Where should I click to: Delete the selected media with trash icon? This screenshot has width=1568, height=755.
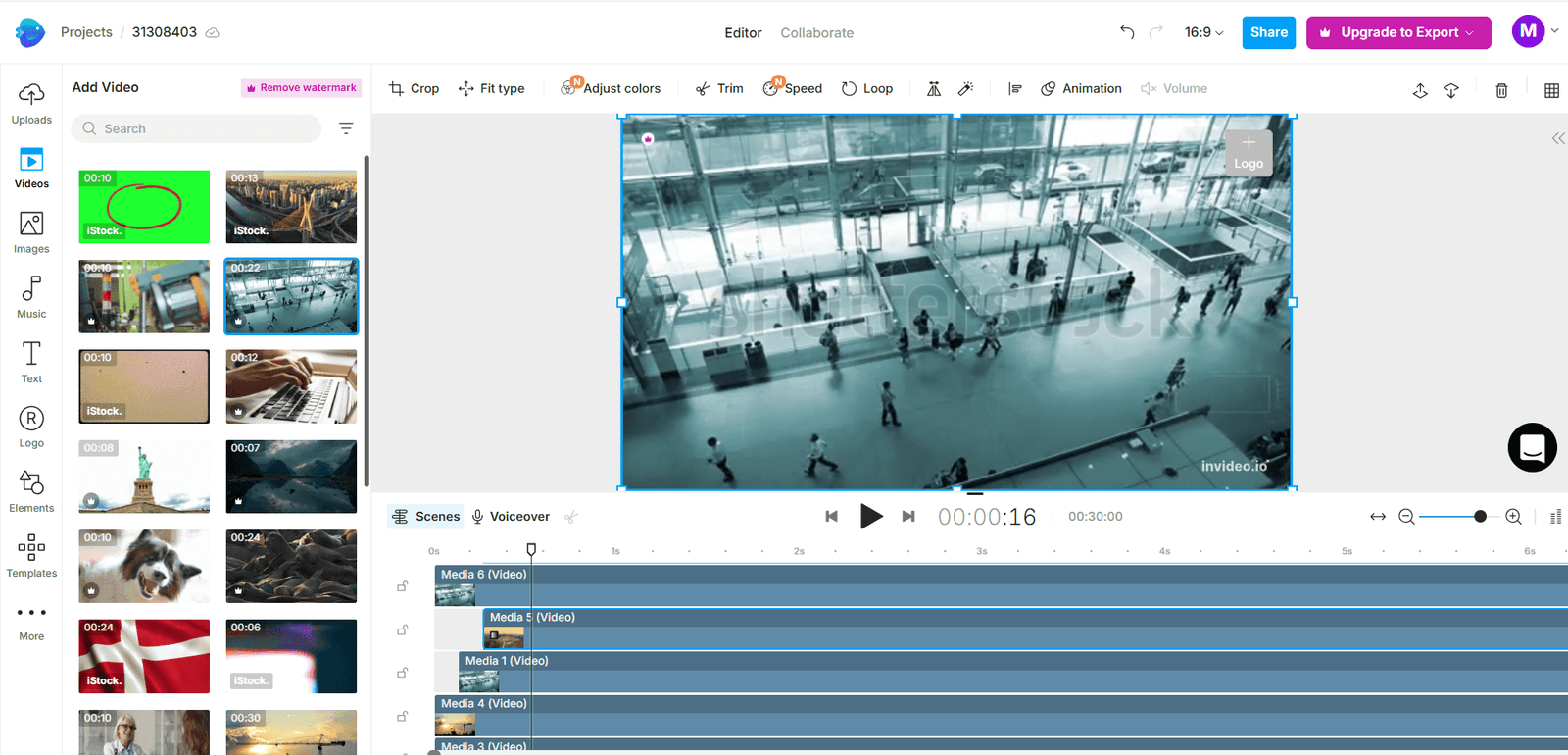(1501, 90)
